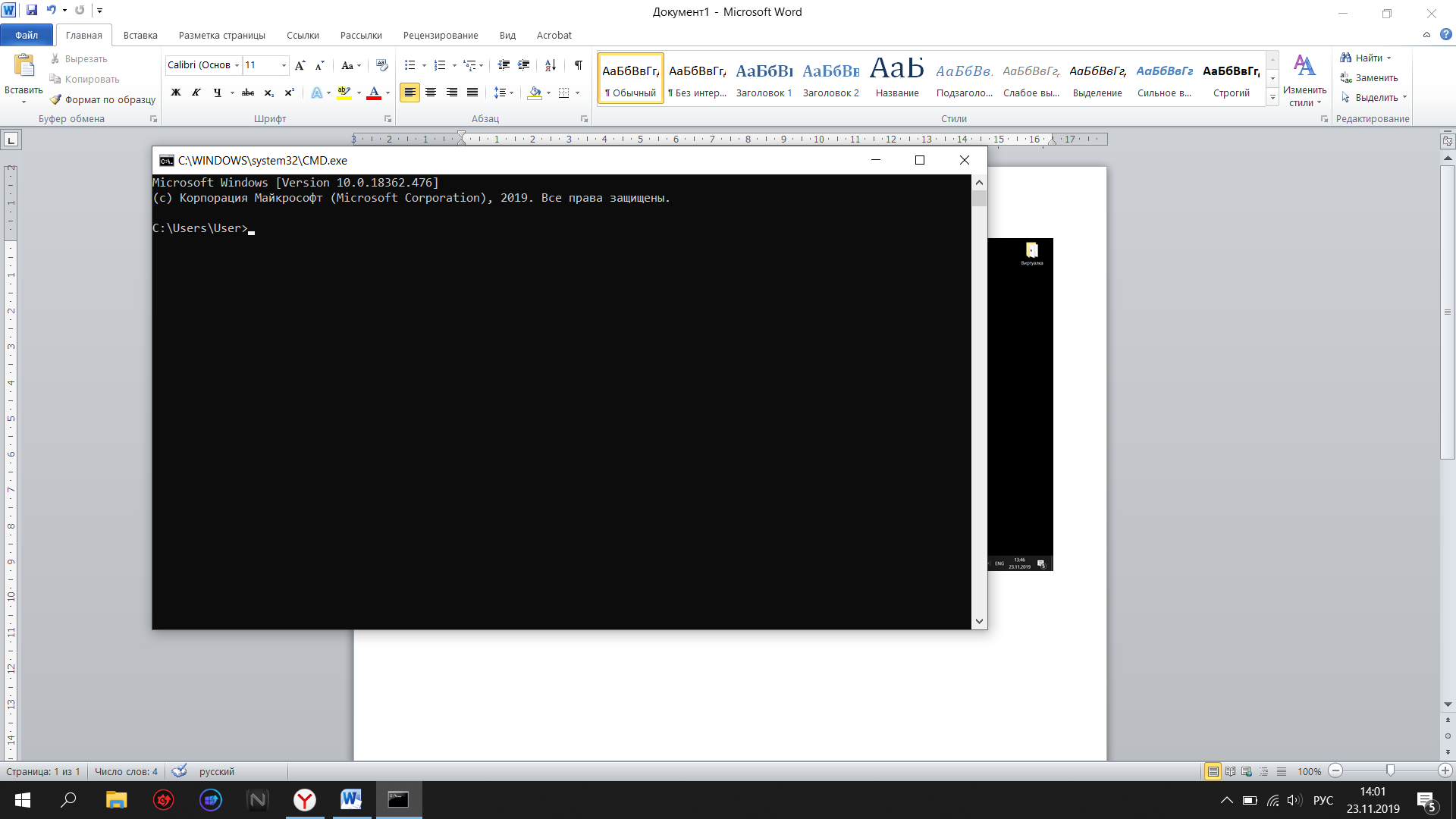1456x819 pixels.
Task: Toggle superscript formatting
Action: [x=289, y=93]
